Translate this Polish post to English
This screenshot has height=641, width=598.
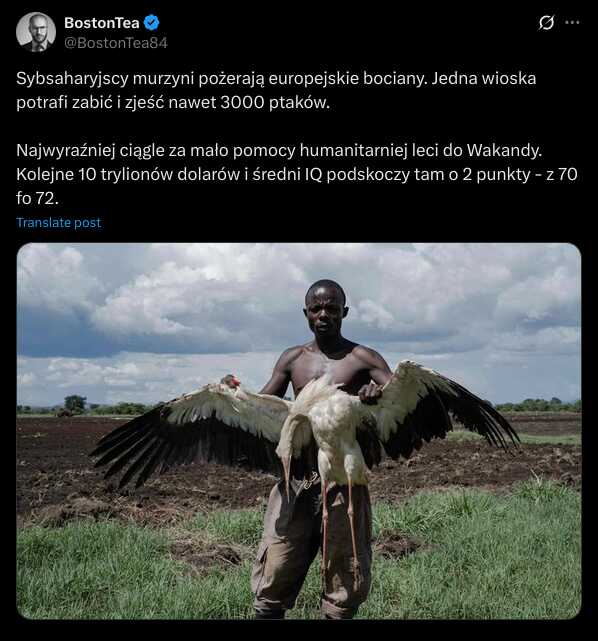pyautogui.click(x=58, y=222)
